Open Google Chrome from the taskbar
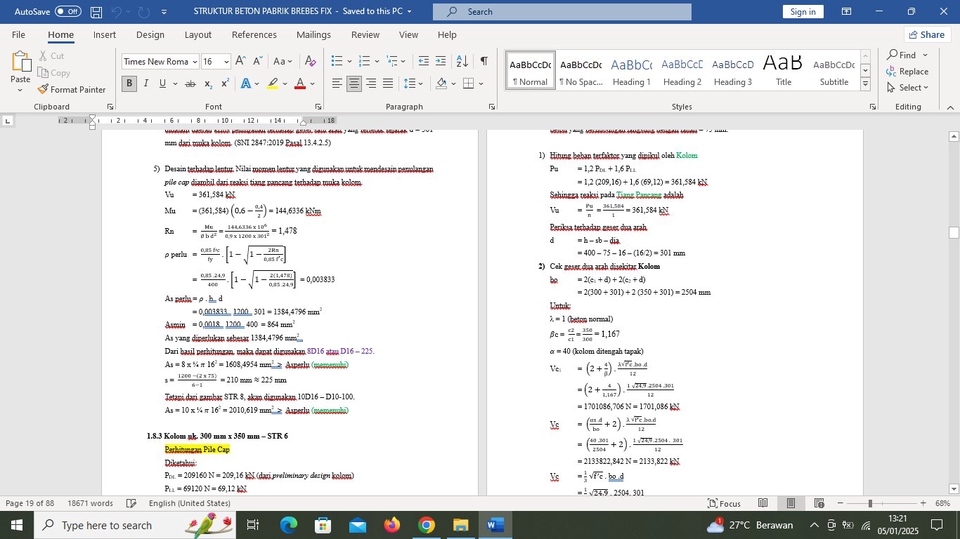The width and height of the screenshot is (960, 539). (x=426, y=525)
